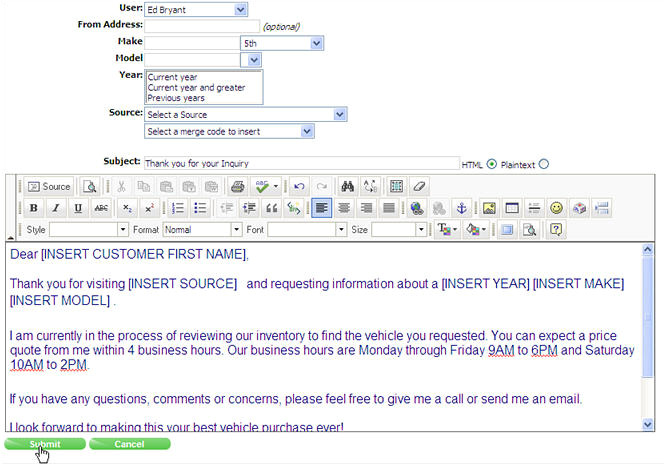665x465 pixels.
Task: Open the 5th dropdown beside Make
Action: (282, 43)
